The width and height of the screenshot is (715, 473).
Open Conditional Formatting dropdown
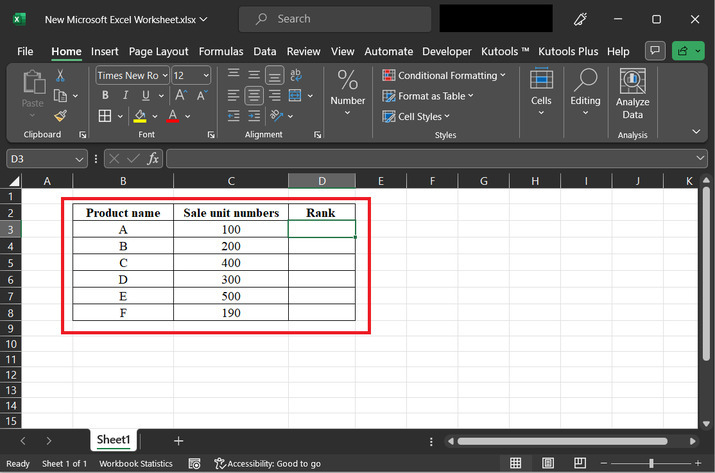445,76
